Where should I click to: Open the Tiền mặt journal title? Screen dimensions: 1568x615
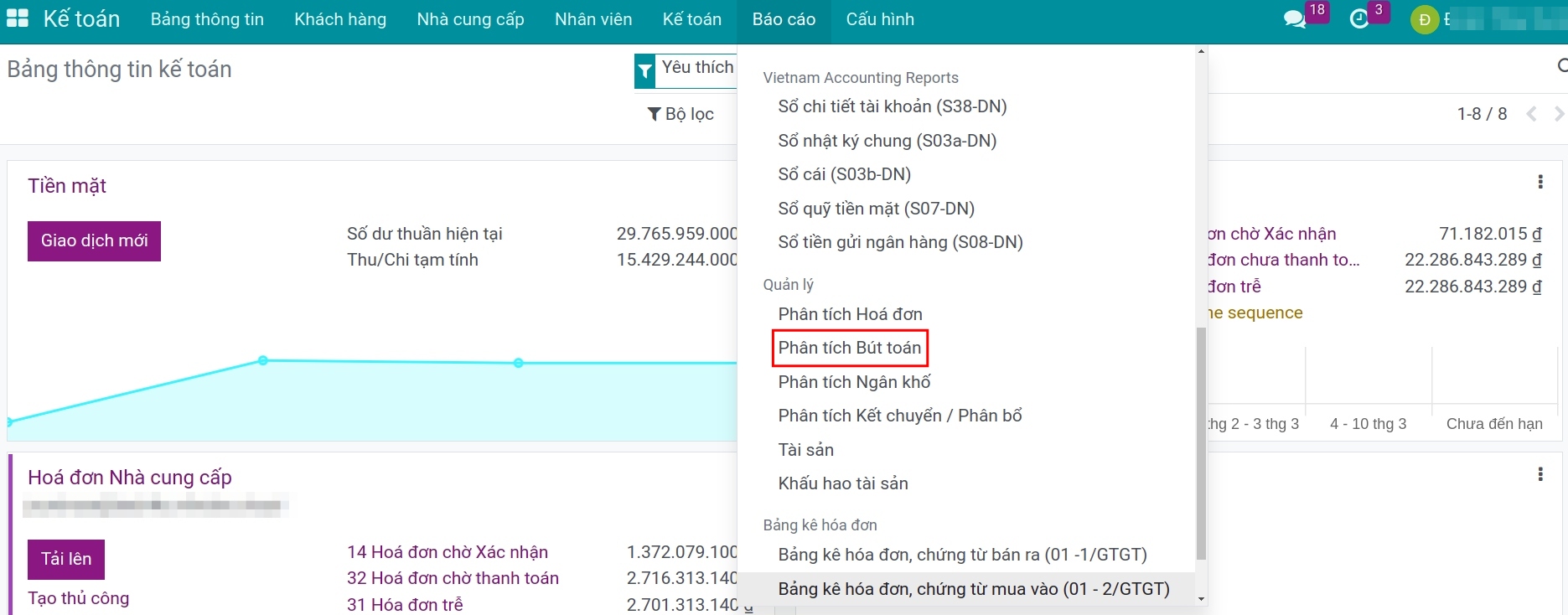click(x=67, y=186)
